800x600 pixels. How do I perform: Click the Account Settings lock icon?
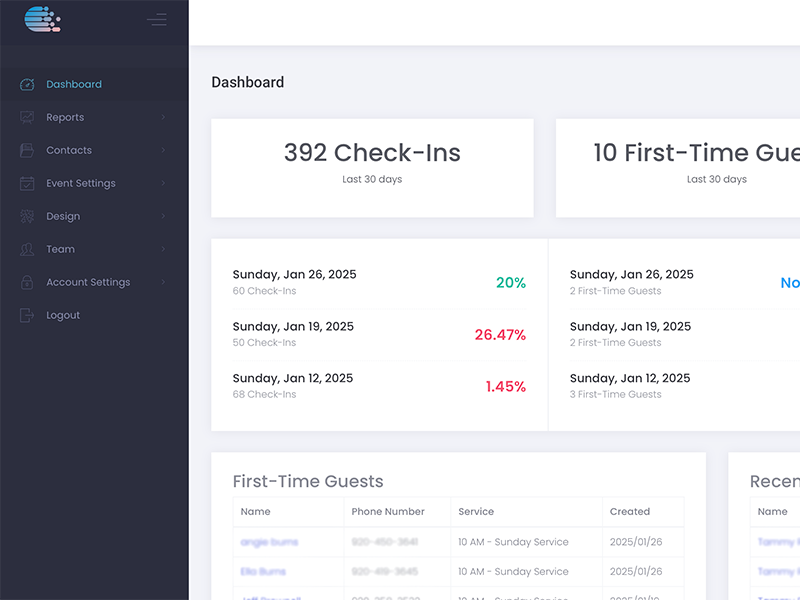pyautogui.click(x=27, y=282)
